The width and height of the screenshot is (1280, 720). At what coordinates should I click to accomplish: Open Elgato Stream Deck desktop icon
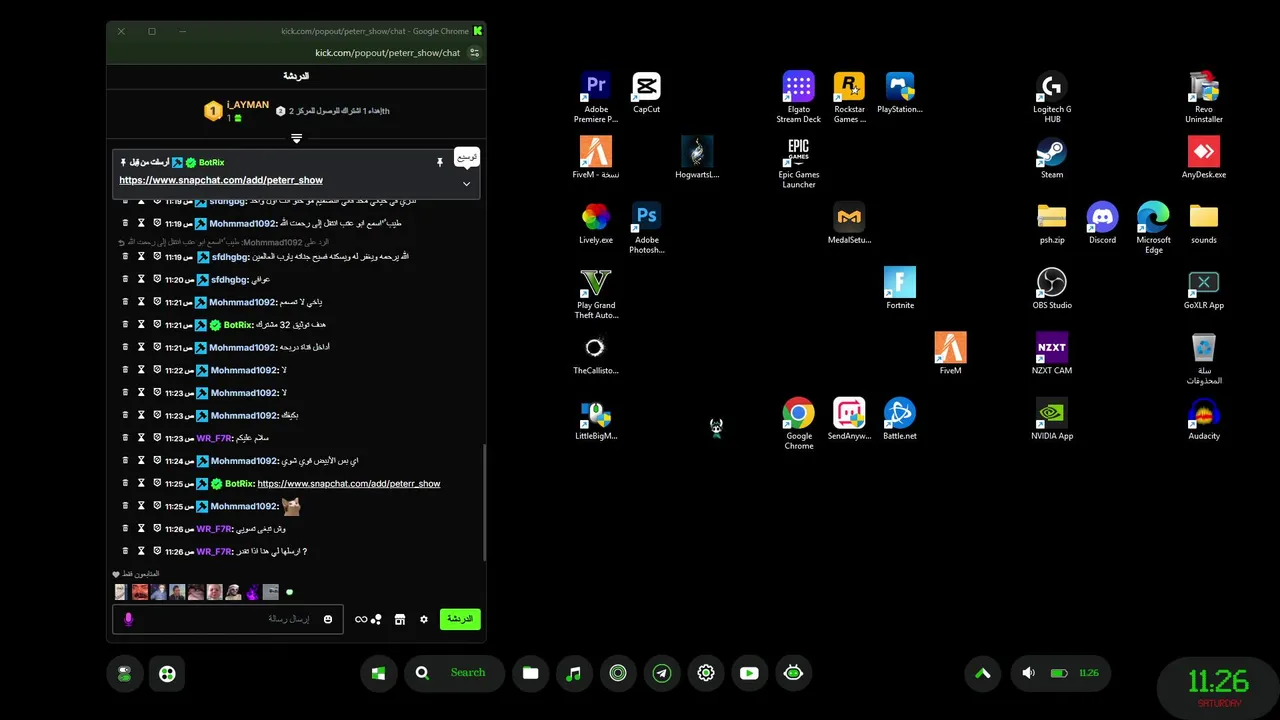pos(798,97)
